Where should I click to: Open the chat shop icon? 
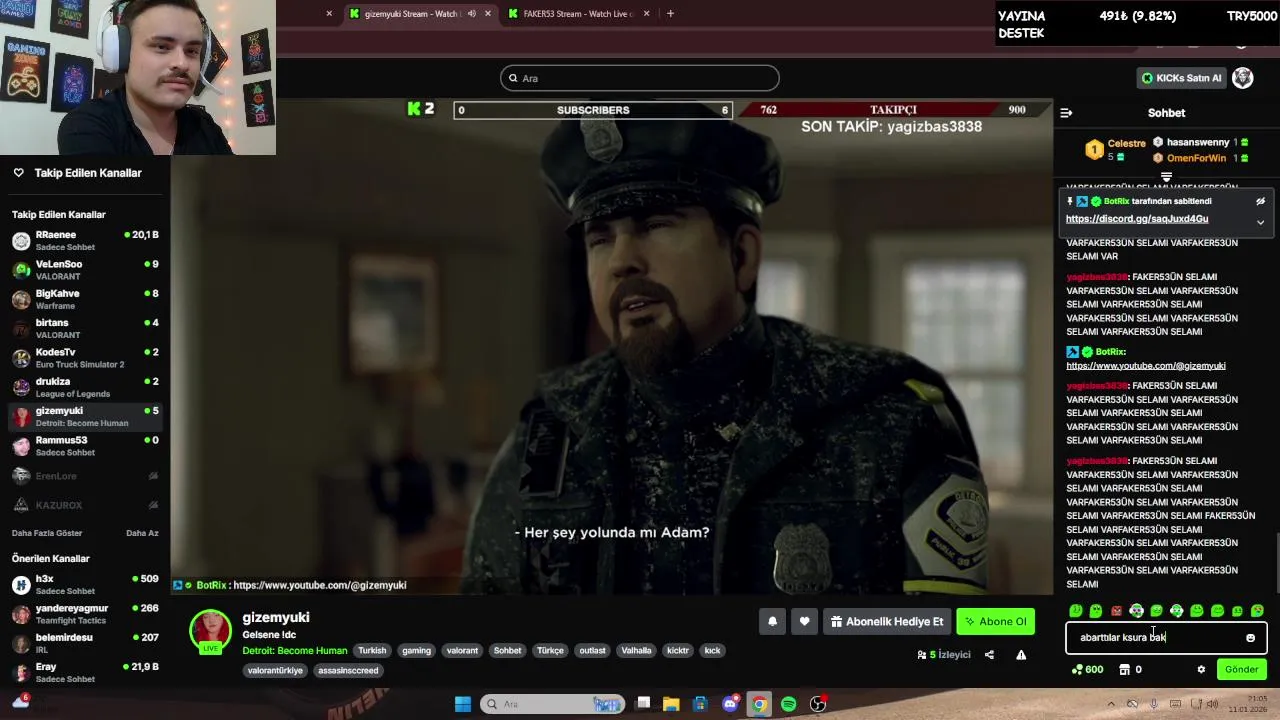(1124, 670)
